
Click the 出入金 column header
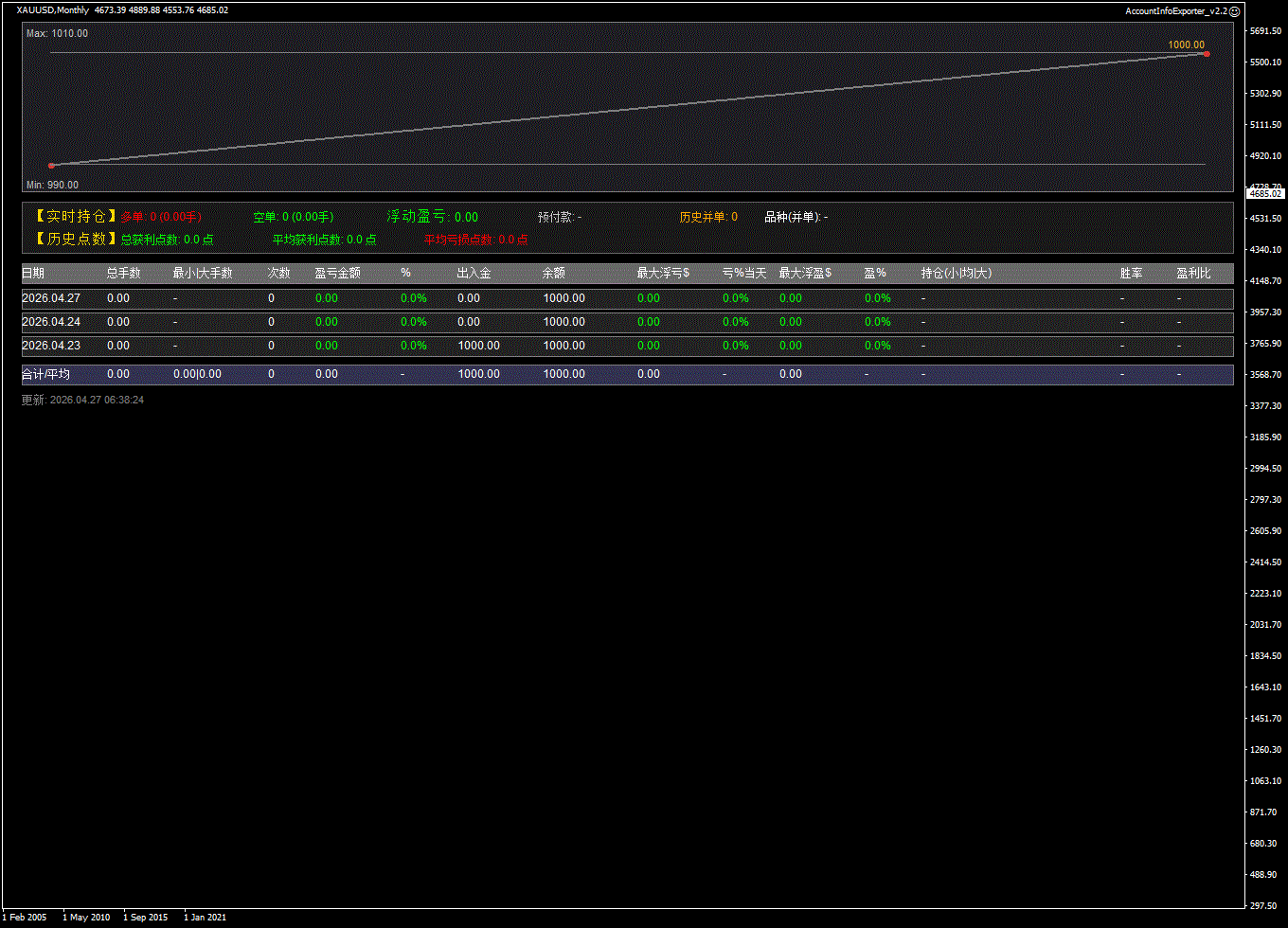click(x=474, y=274)
